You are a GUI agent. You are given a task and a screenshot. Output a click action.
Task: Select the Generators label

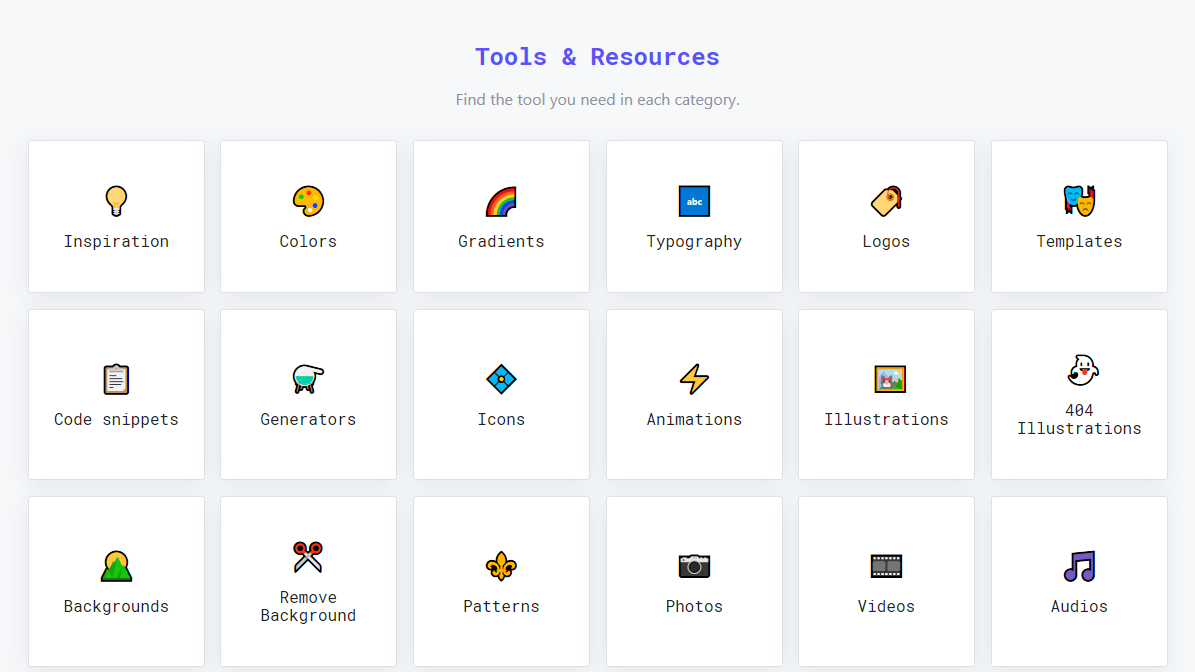[308, 420]
